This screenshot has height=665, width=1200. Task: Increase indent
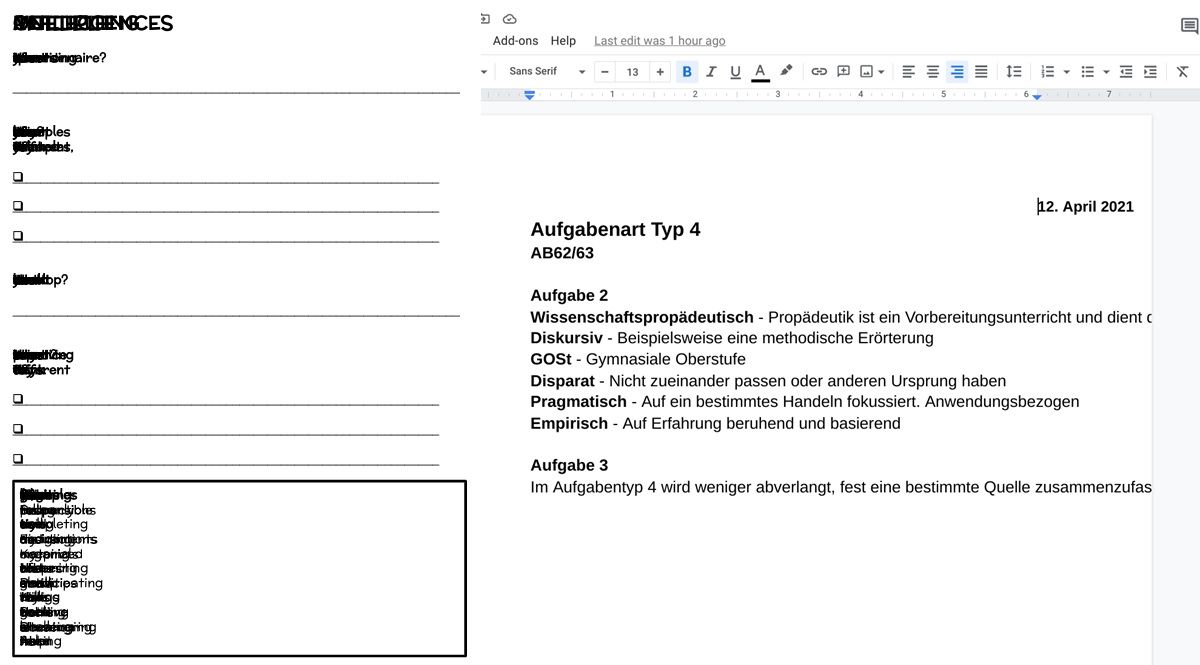pyautogui.click(x=1150, y=71)
